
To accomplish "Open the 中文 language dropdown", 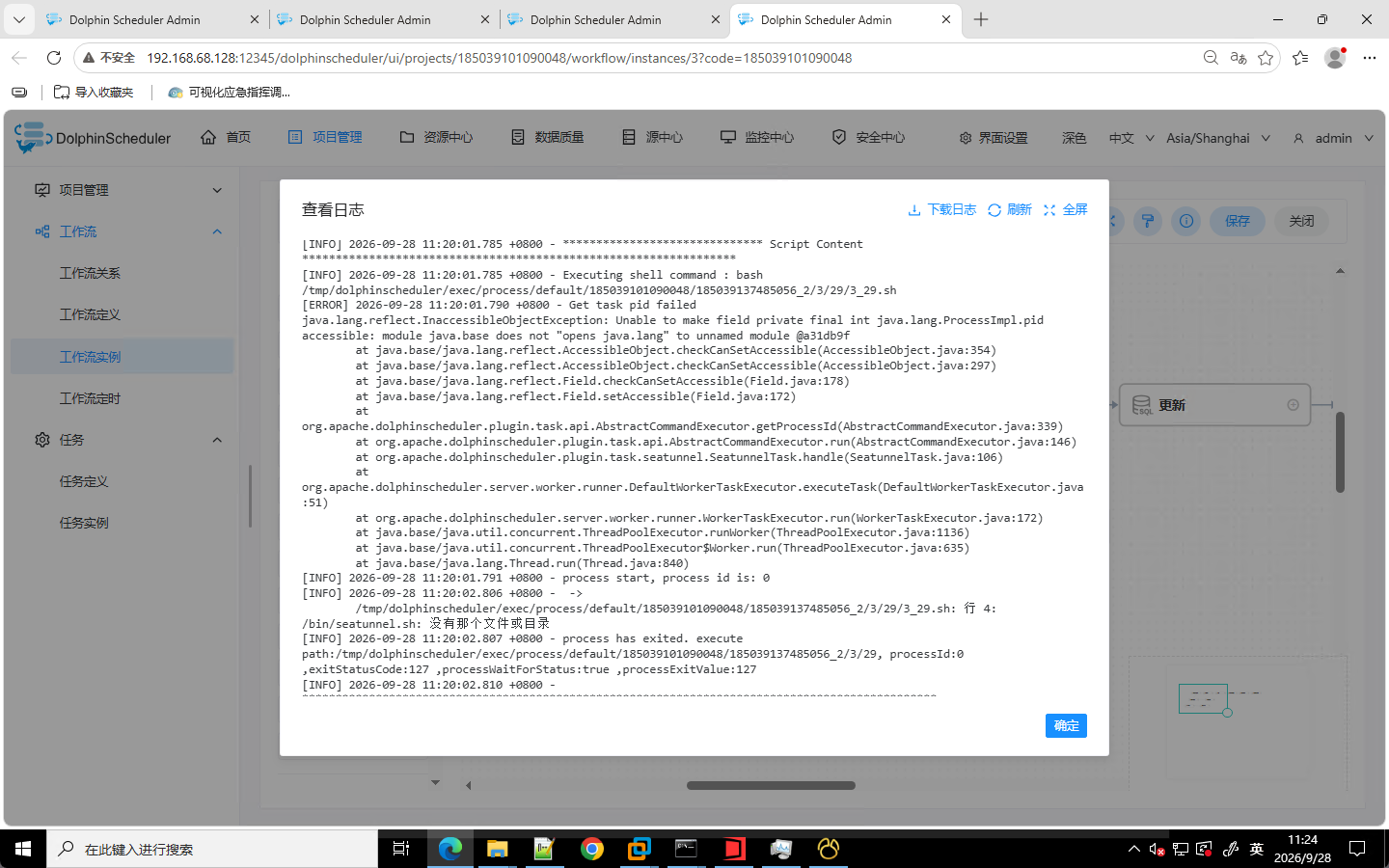I will pyautogui.click(x=1131, y=138).
